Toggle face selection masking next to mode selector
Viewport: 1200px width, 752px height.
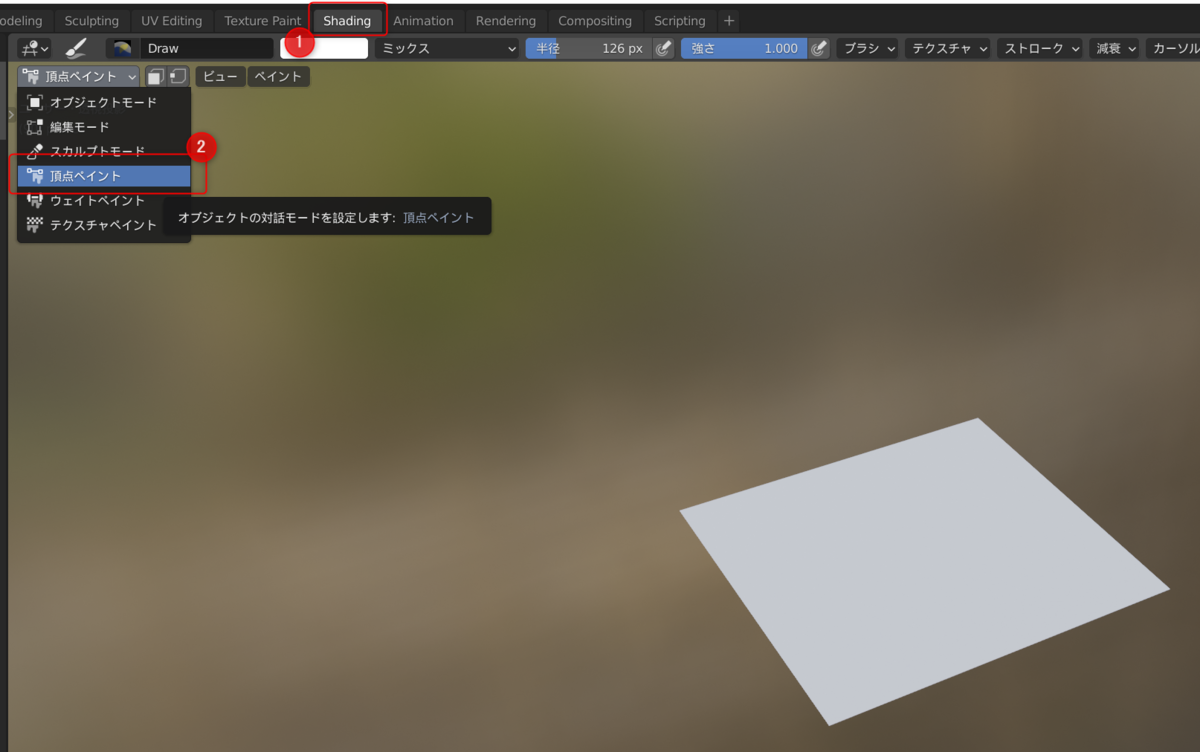click(x=154, y=75)
